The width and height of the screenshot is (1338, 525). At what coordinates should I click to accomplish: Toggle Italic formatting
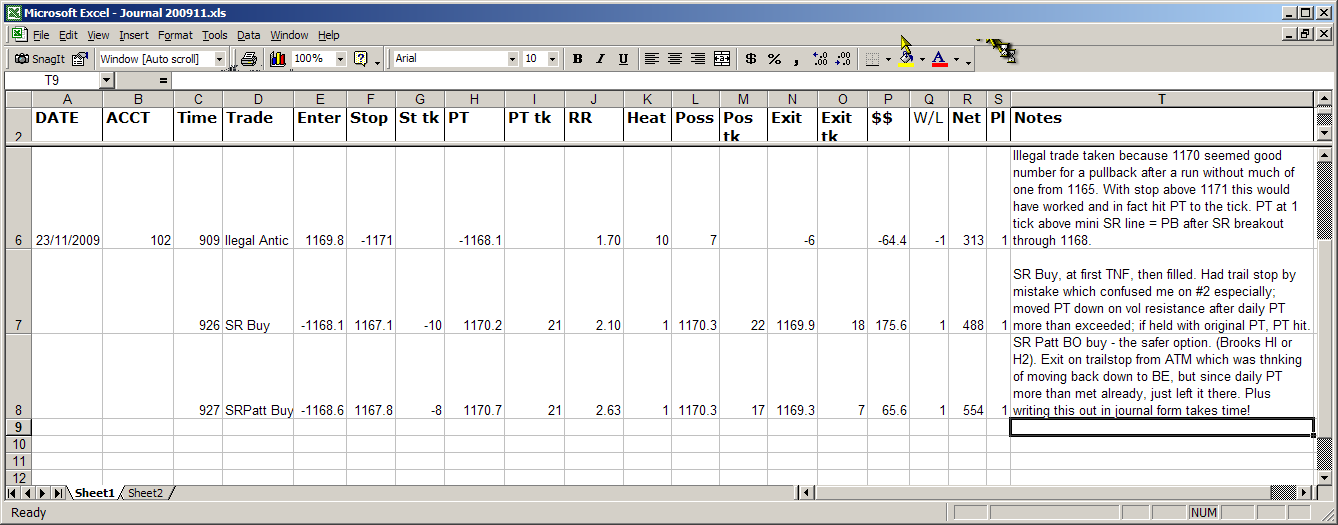pos(600,59)
